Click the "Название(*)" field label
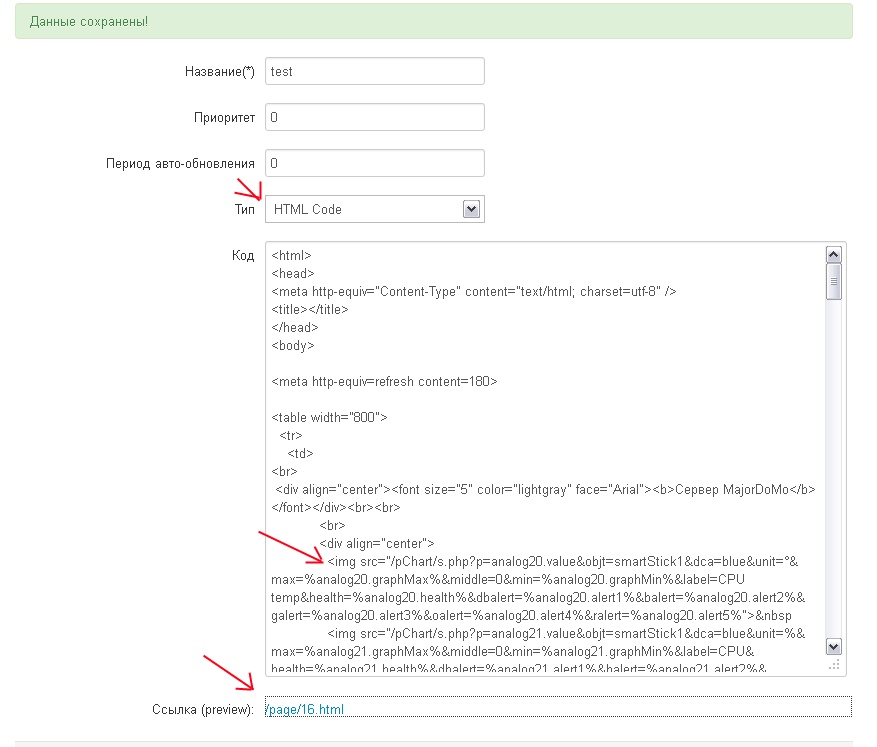The height and width of the screenshot is (747, 877). [x=220, y=72]
